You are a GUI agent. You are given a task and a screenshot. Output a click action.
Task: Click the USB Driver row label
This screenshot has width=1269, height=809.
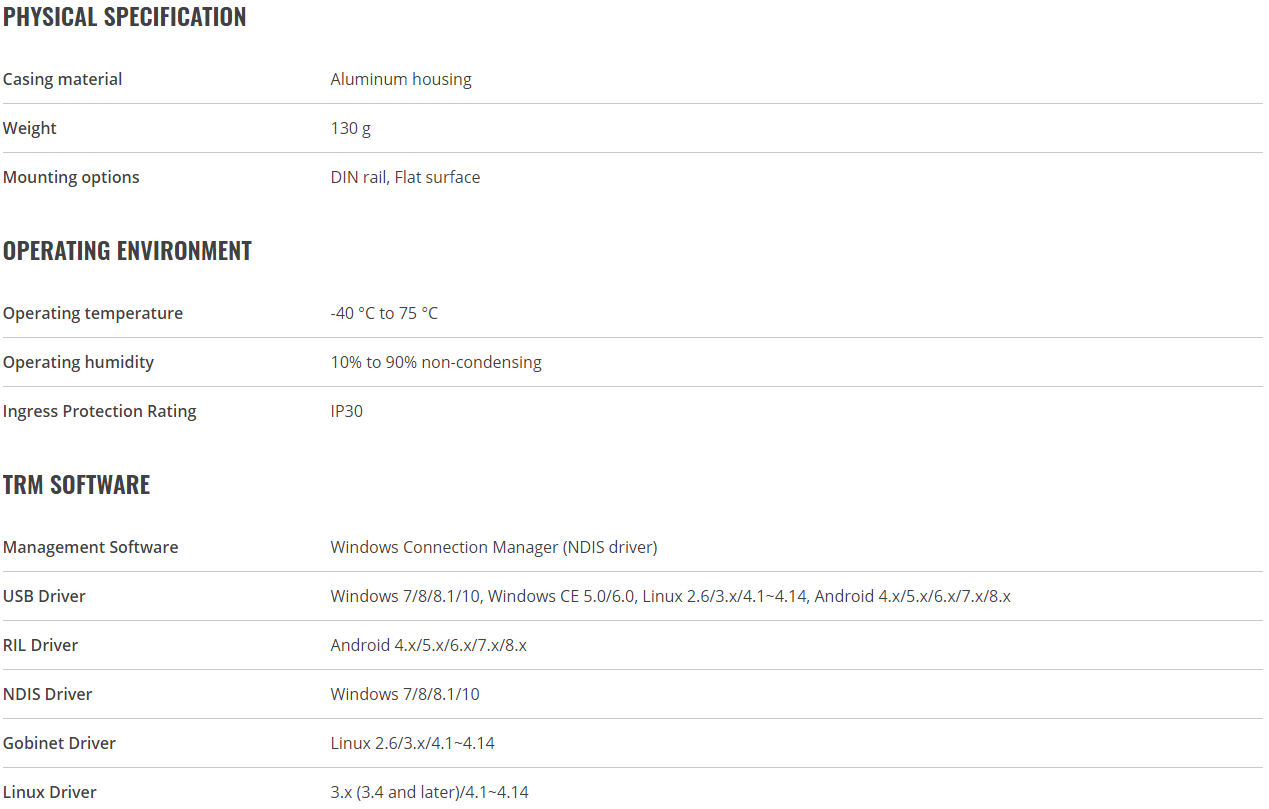pos(44,596)
